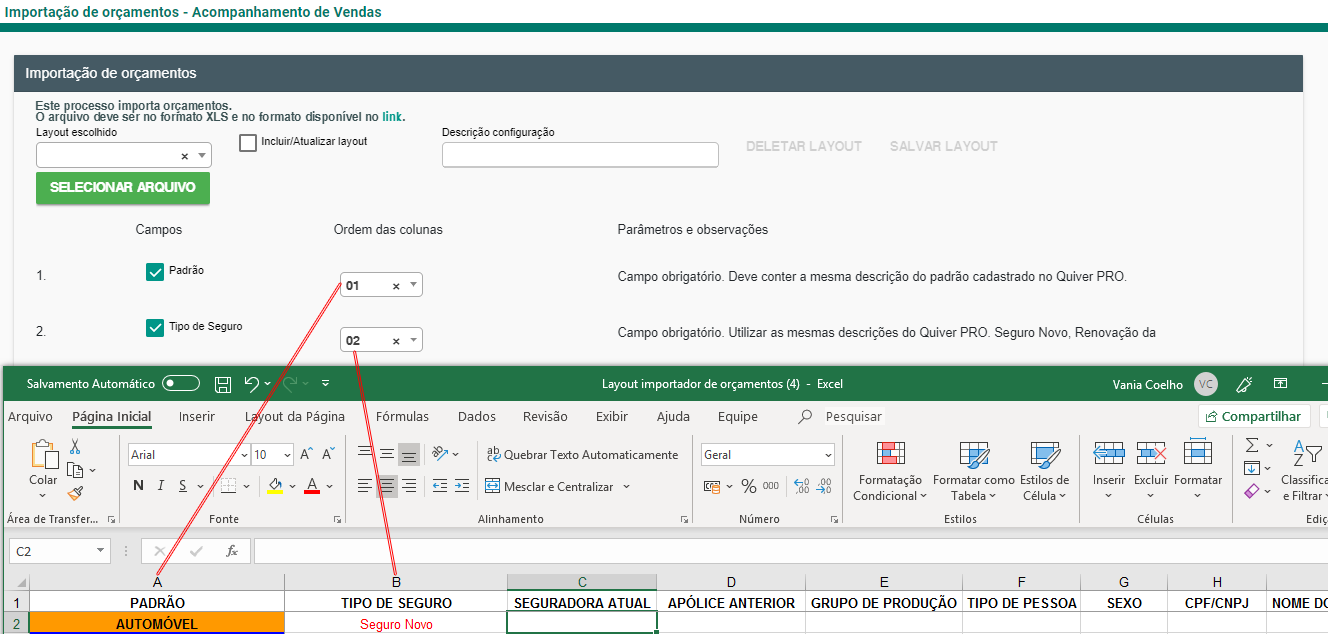Switch to the Fórmulas ribbon tab
The image size is (1328, 634).
point(402,417)
